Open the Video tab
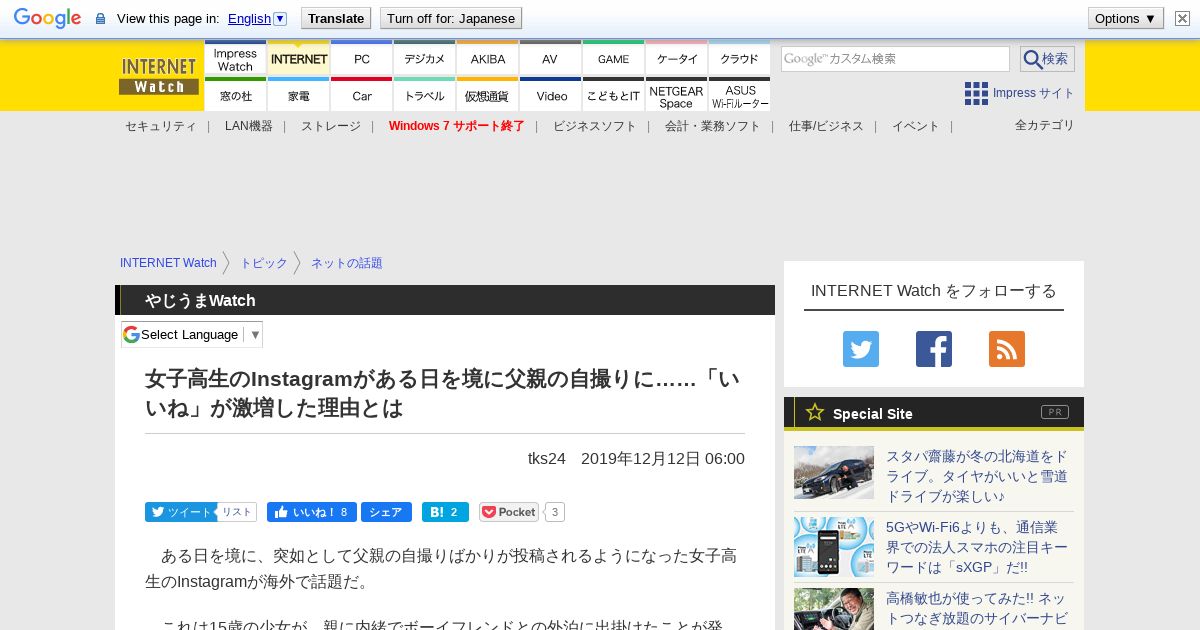Viewport: 1200px width, 630px height. pos(551,95)
